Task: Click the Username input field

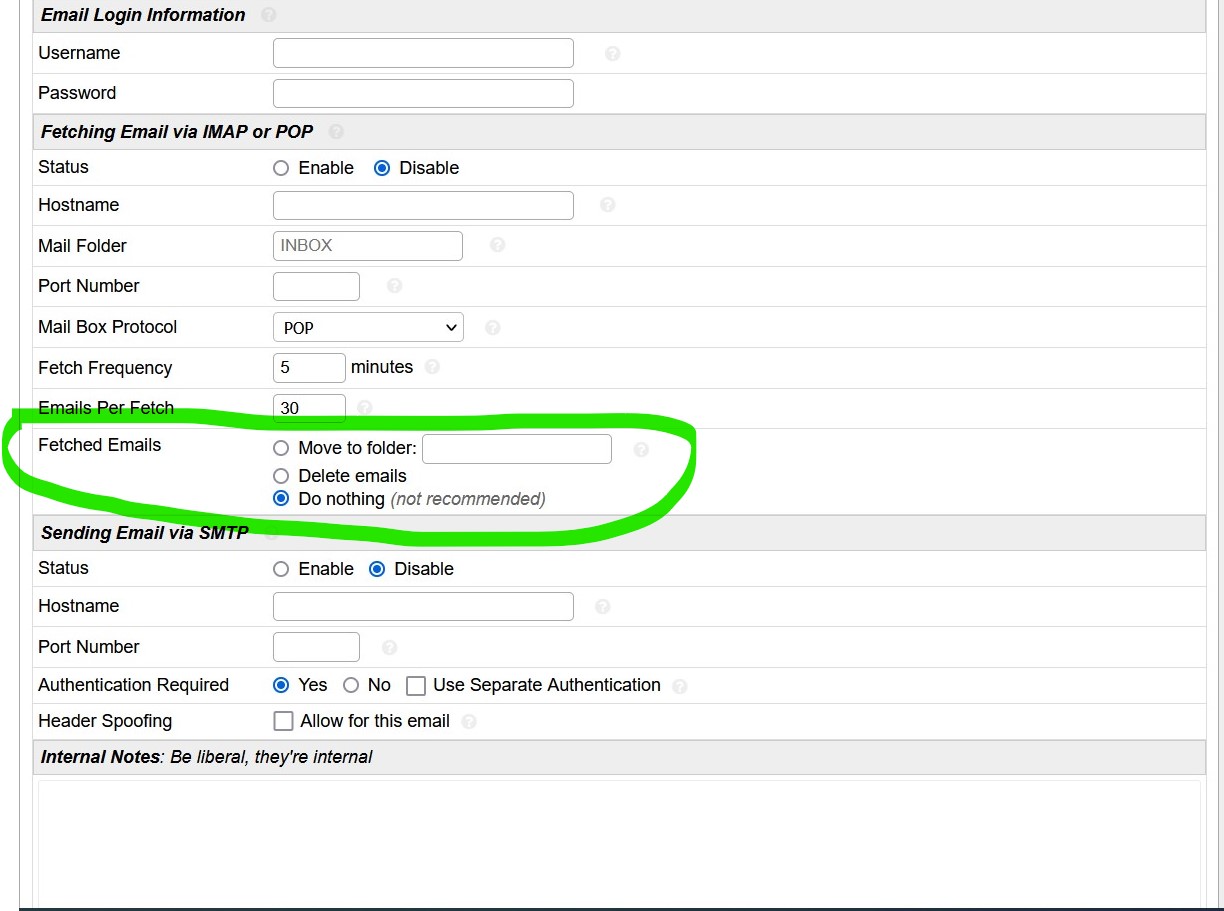Action: pos(423,53)
